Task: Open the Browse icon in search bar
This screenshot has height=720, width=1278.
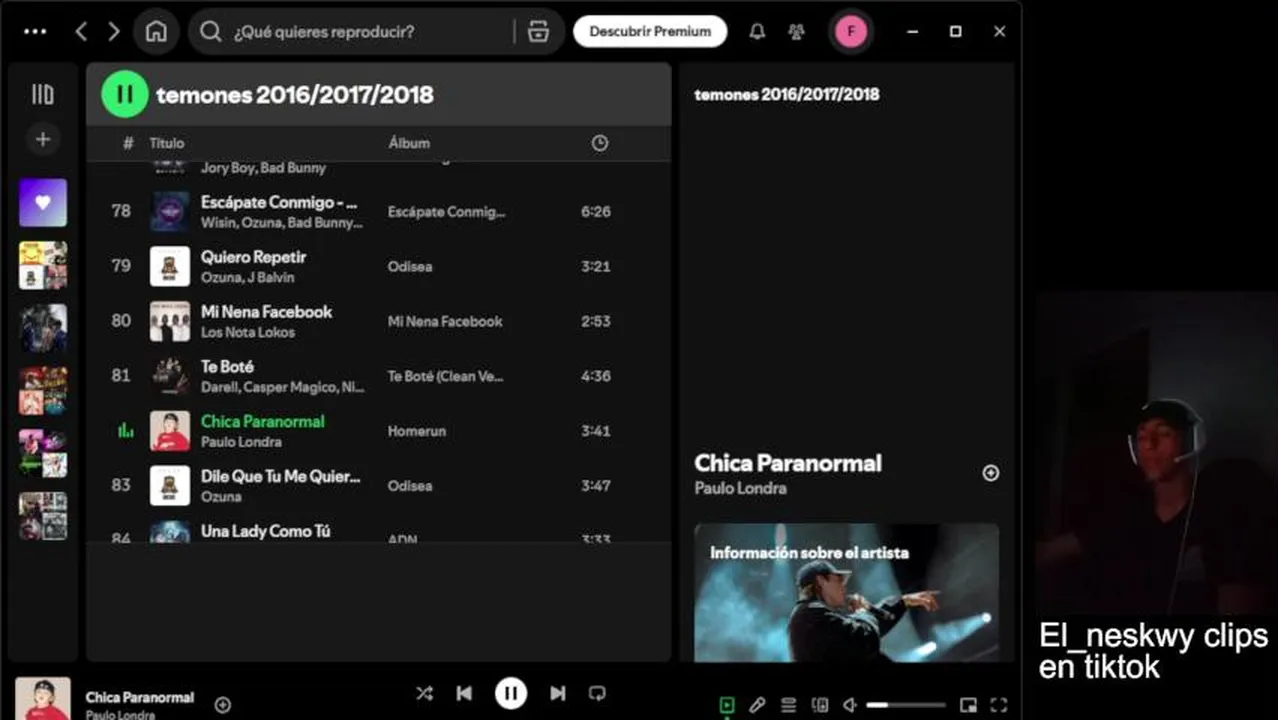Action: pos(538,31)
